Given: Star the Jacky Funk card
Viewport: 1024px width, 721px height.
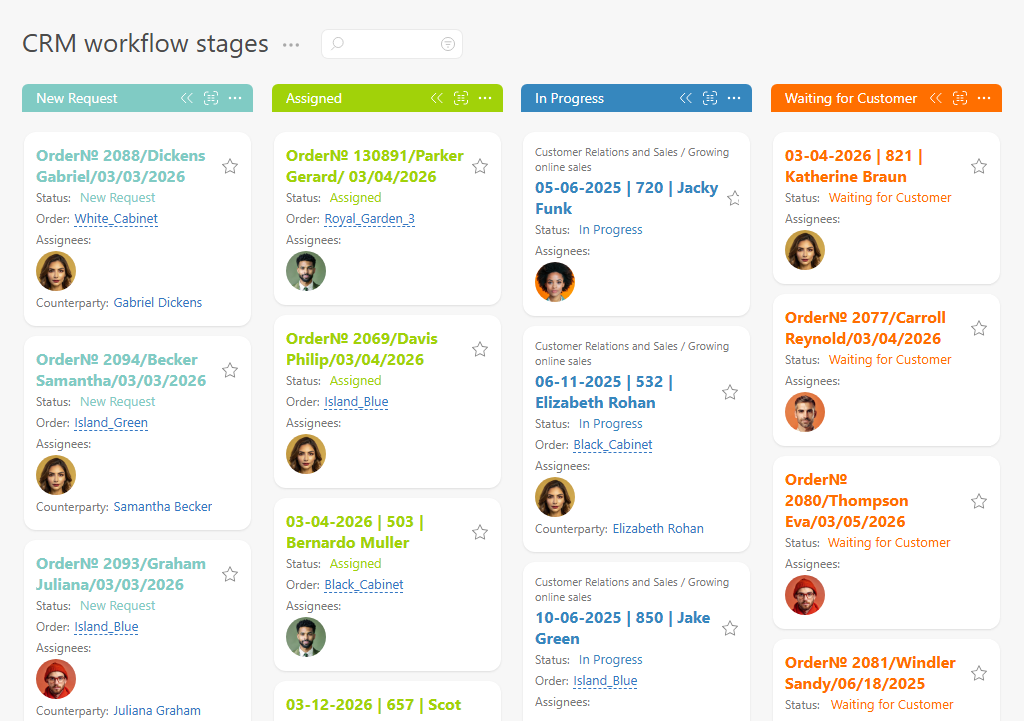Looking at the screenshot, I should (734, 199).
